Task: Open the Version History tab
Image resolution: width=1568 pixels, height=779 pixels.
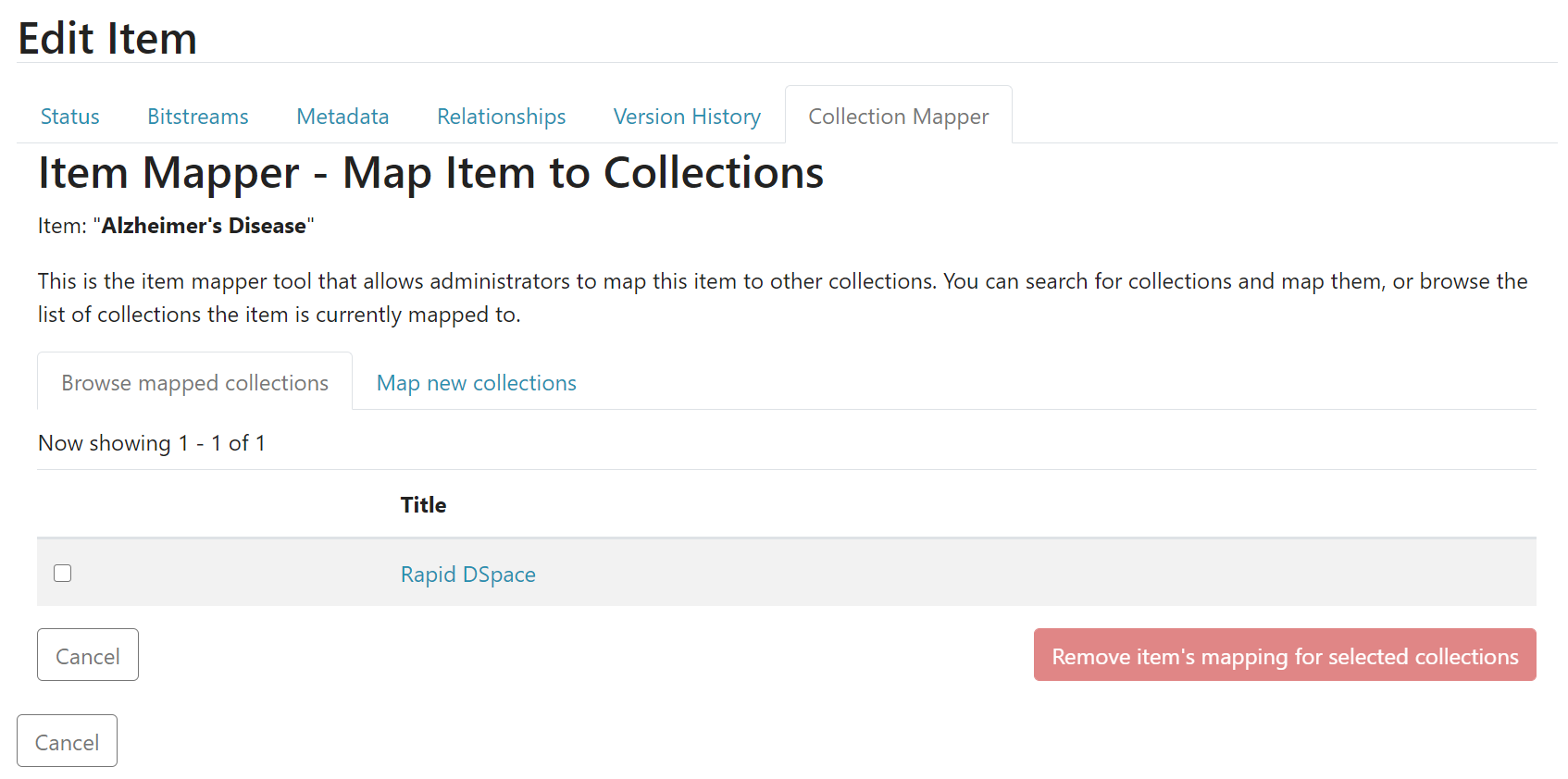Action: 687,117
